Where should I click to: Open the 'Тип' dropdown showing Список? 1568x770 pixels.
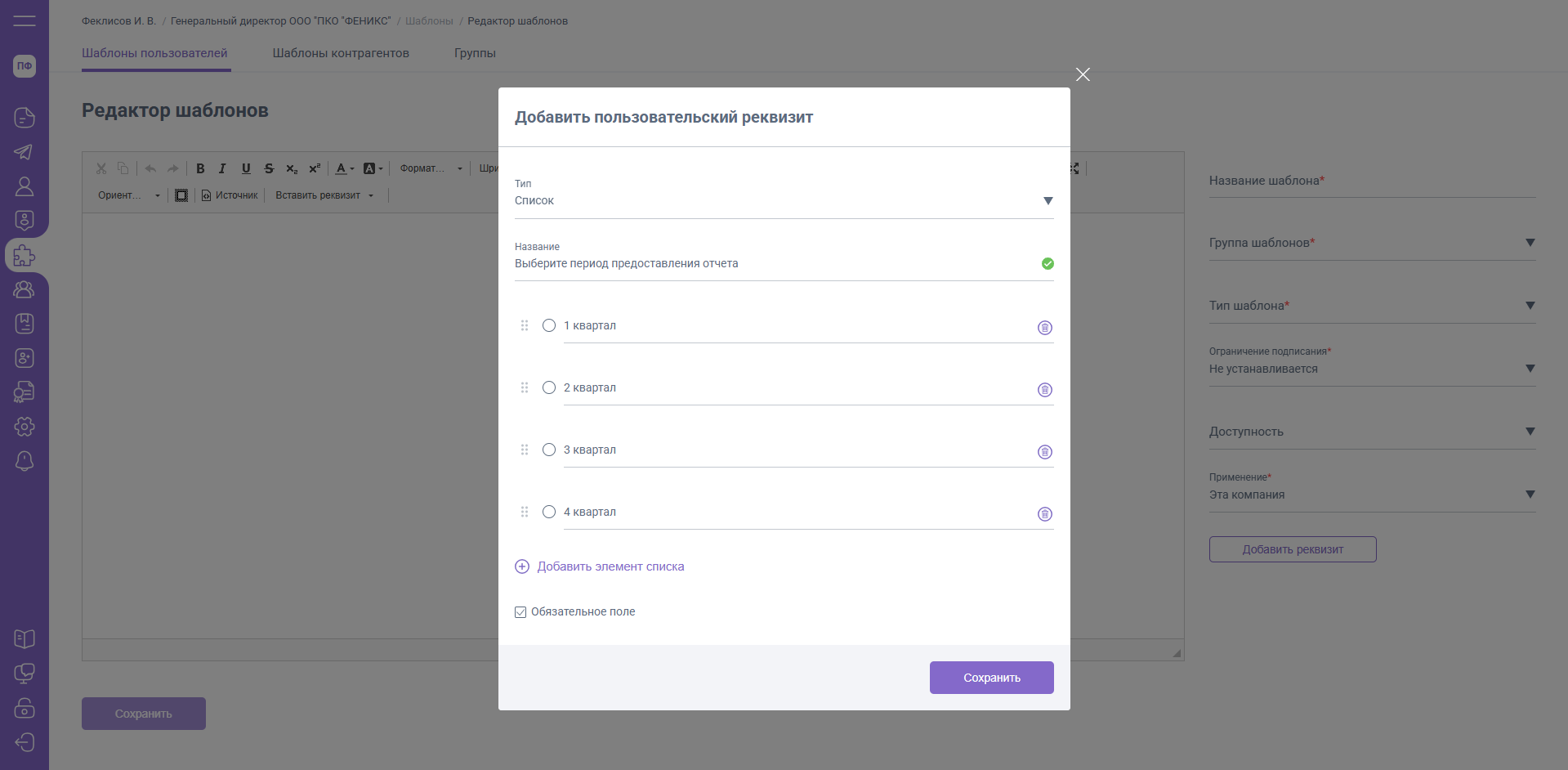click(783, 201)
